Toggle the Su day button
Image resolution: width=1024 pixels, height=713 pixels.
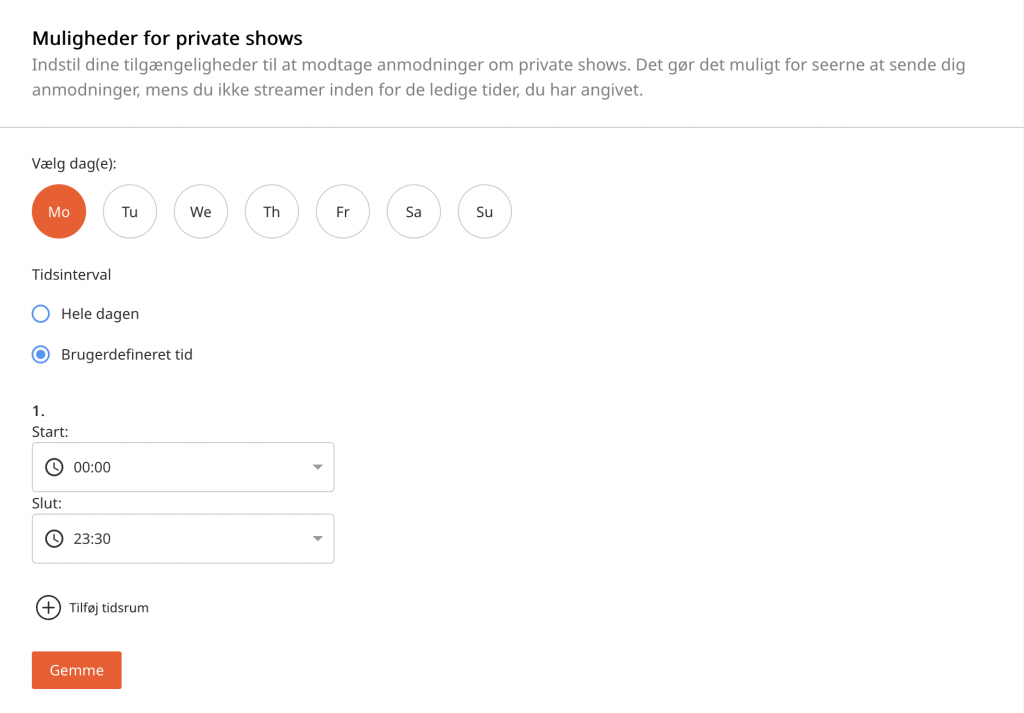pyautogui.click(x=485, y=212)
